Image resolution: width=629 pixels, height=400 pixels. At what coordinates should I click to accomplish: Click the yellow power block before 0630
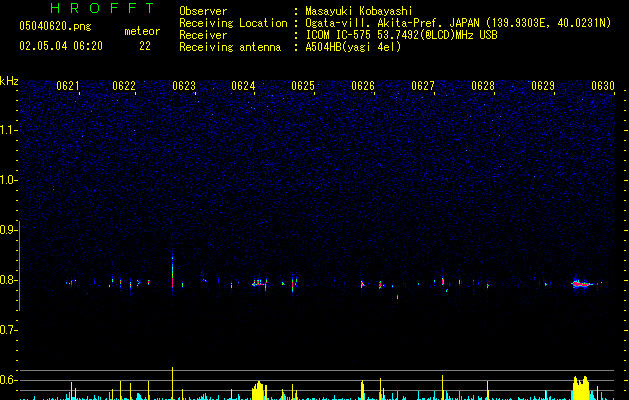pyautogui.click(x=581, y=388)
